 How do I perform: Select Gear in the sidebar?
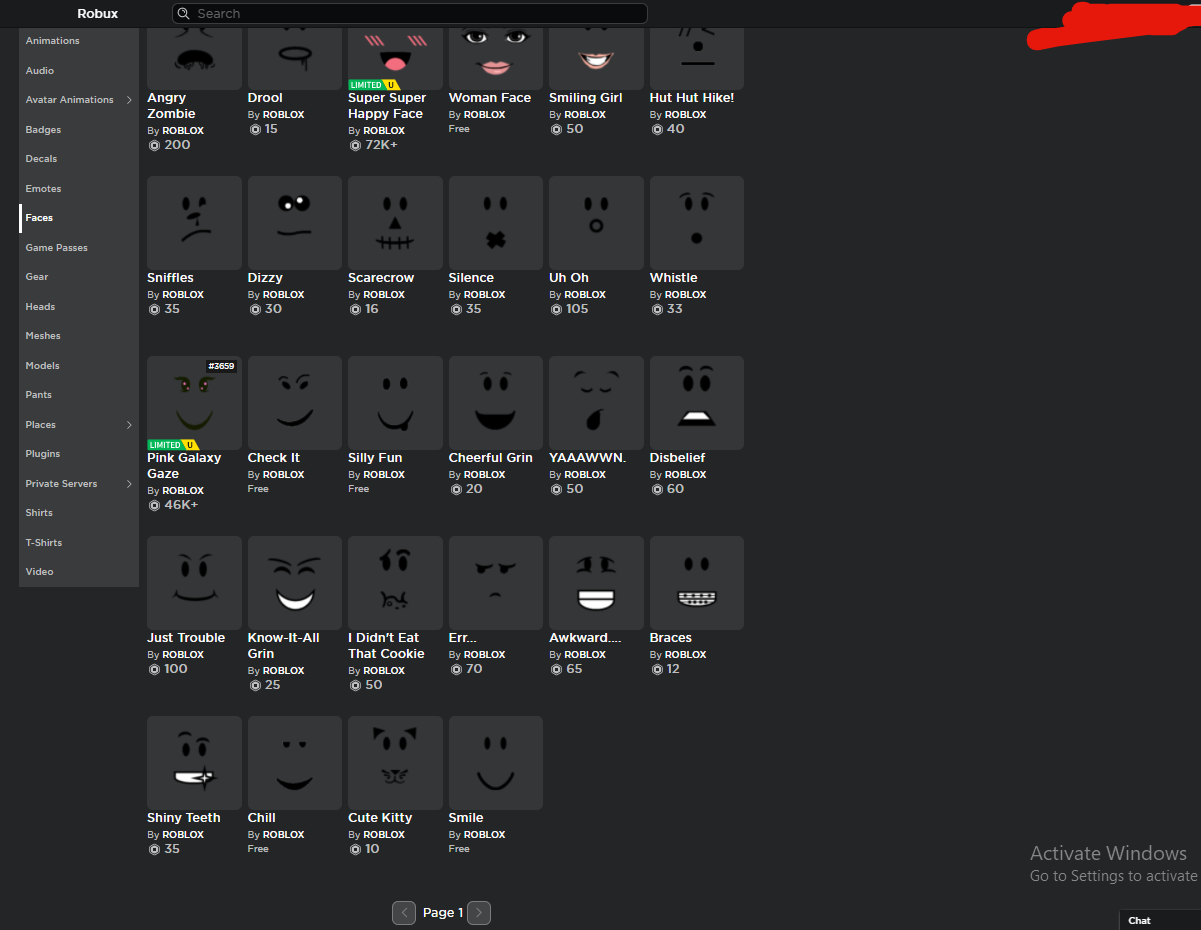pos(37,277)
